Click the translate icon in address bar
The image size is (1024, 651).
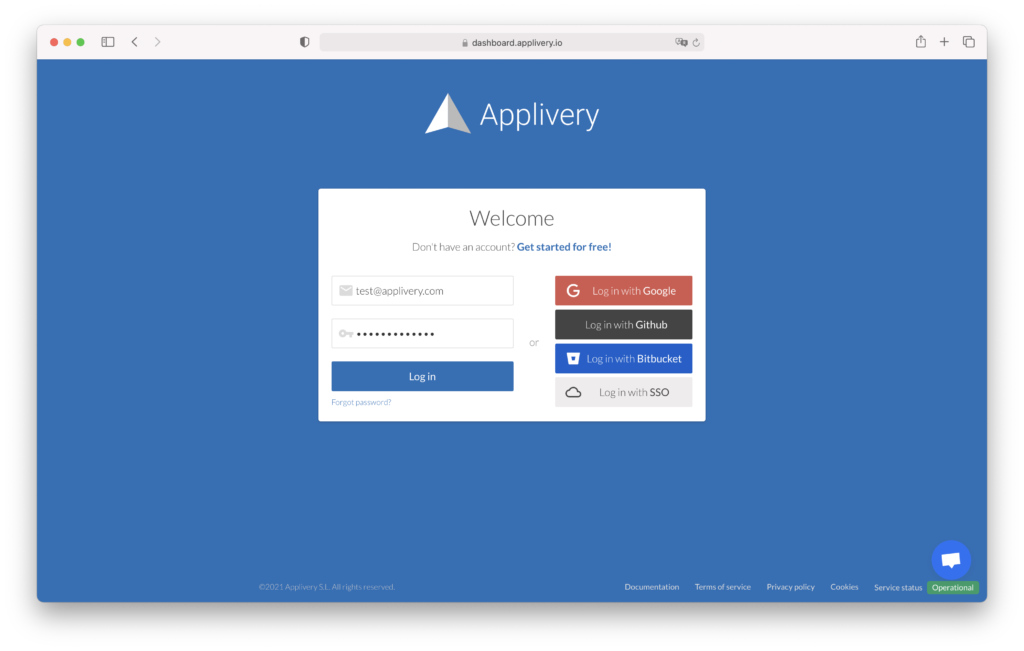coord(681,42)
